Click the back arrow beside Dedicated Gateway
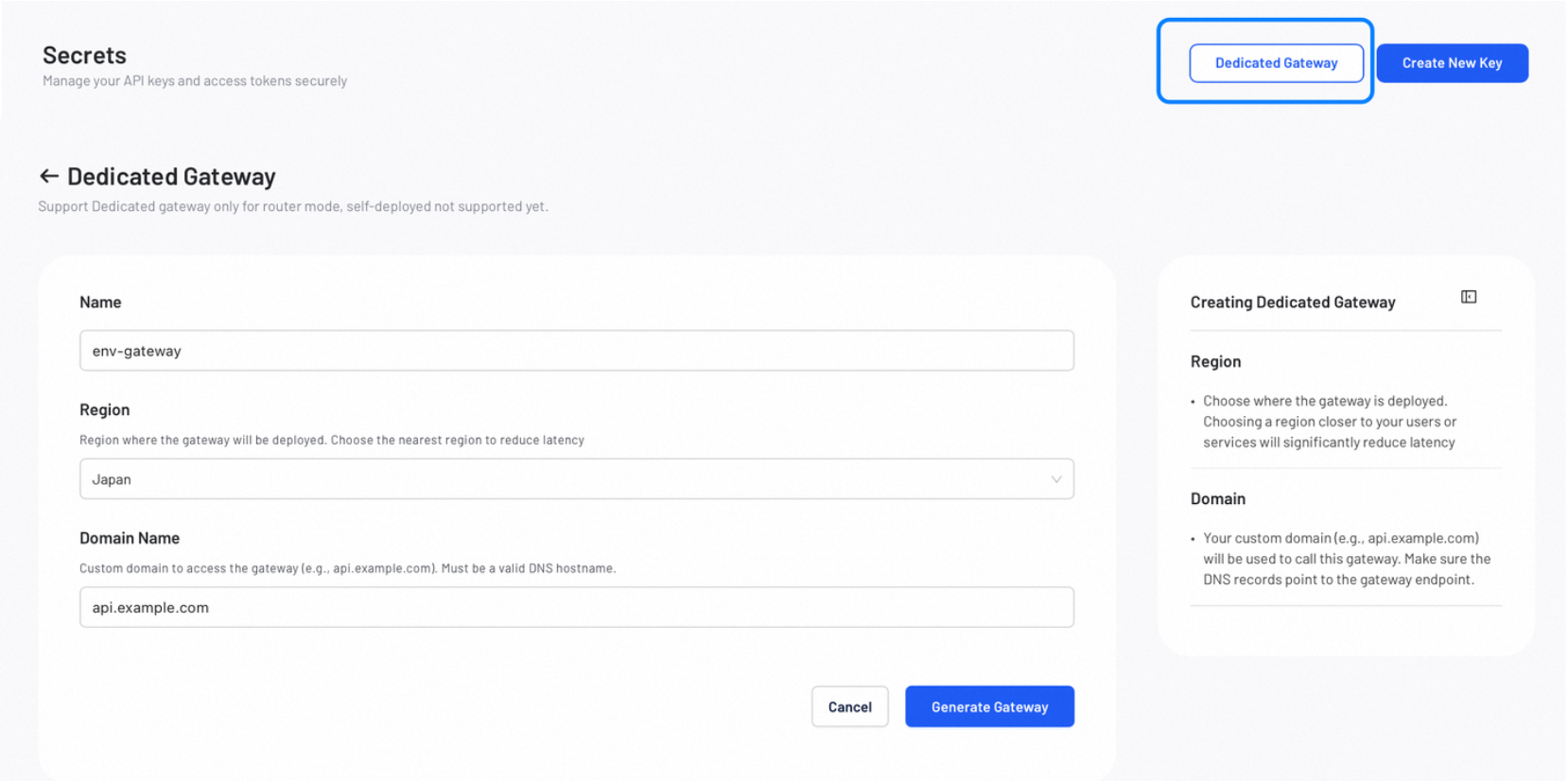Viewport: 1568px width, 781px height. pos(49,176)
